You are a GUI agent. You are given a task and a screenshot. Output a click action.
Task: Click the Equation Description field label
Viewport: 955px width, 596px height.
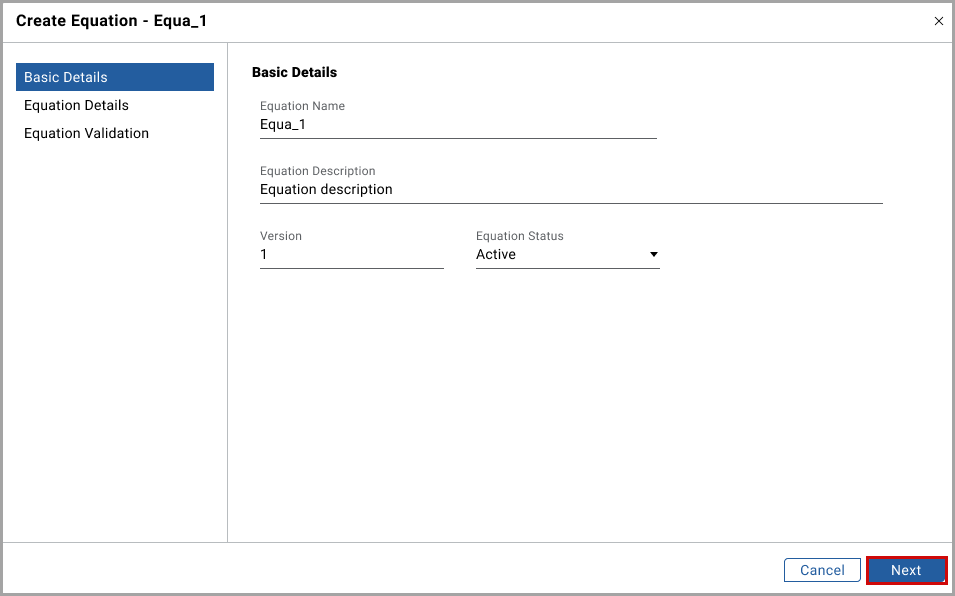[317, 171]
